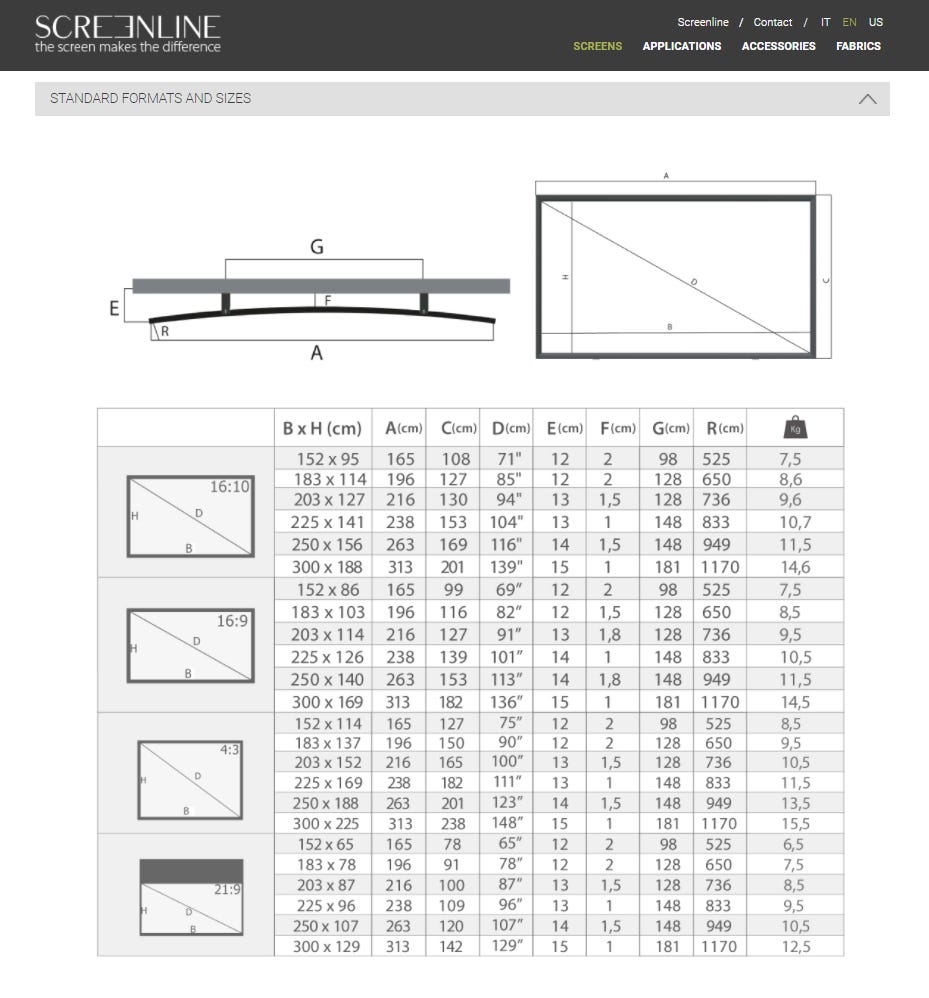Viewport: 929px width, 998px height.
Task: Click the 'E(cm)' column header
Action: coord(564,428)
